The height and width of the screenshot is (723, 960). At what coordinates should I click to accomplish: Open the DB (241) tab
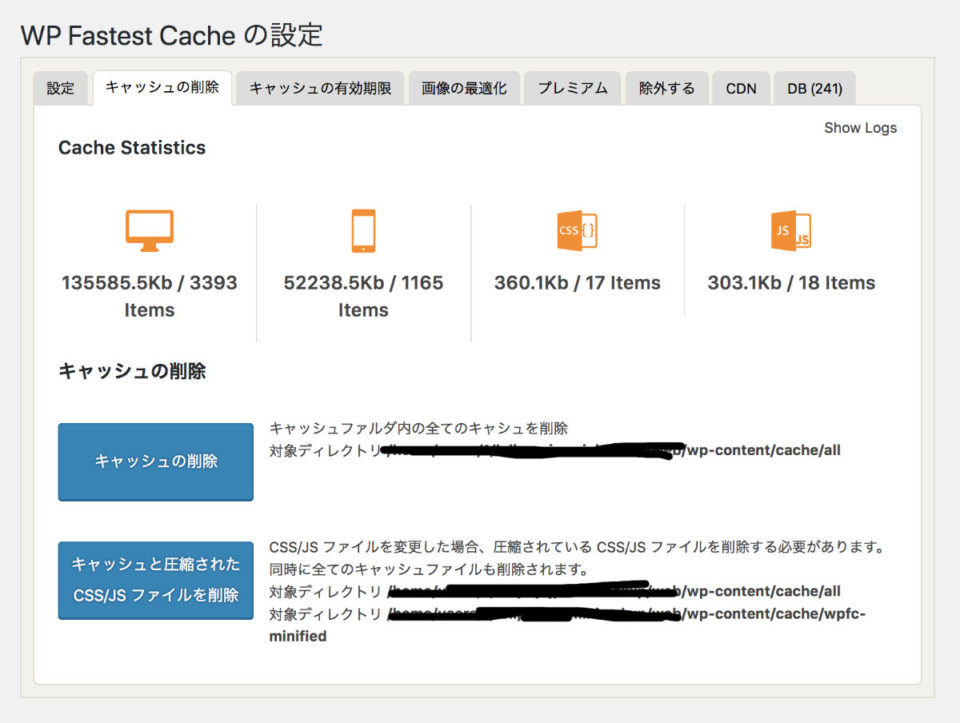click(815, 88)
